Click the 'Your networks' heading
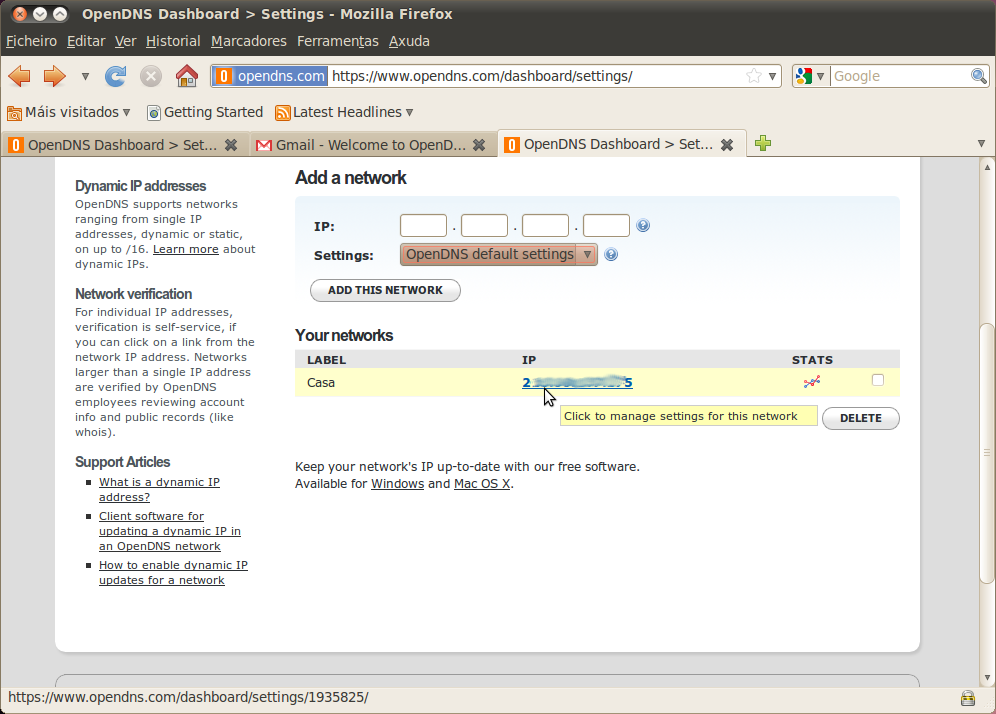Viewport: 996px width, 714px height. coord(344,335)
